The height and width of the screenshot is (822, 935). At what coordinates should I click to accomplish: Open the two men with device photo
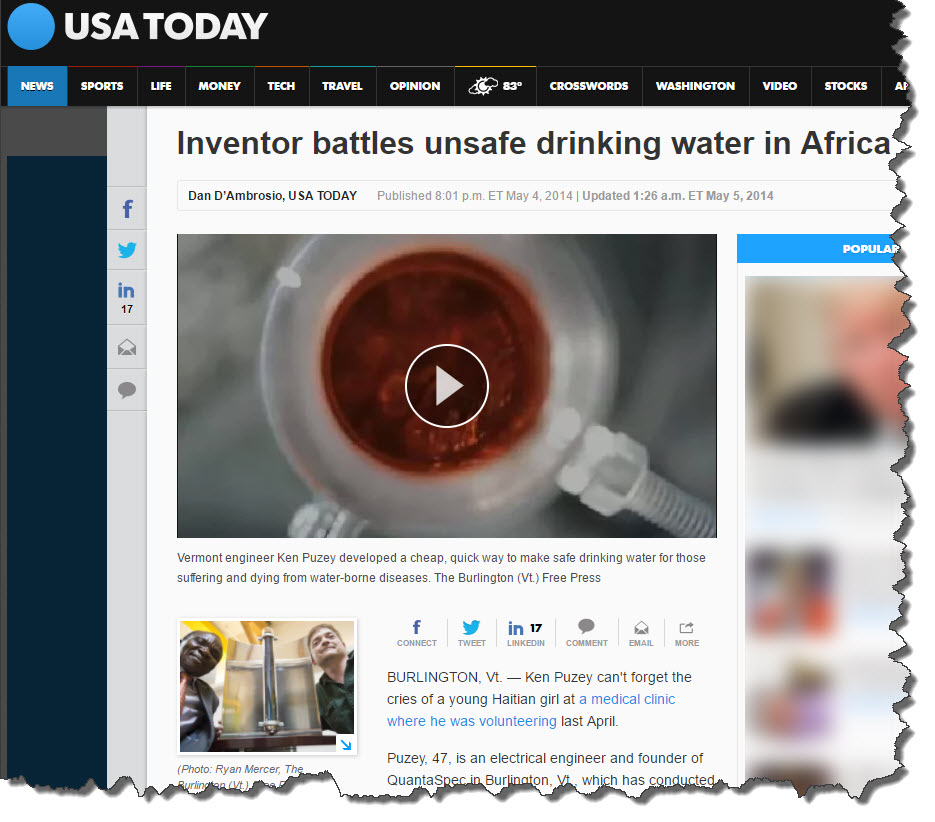267,686
